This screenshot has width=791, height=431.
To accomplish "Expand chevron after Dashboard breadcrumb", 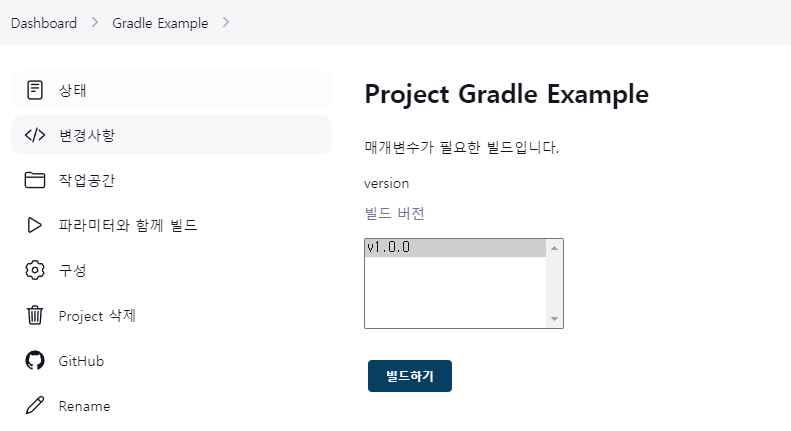I will click(94, 23).
